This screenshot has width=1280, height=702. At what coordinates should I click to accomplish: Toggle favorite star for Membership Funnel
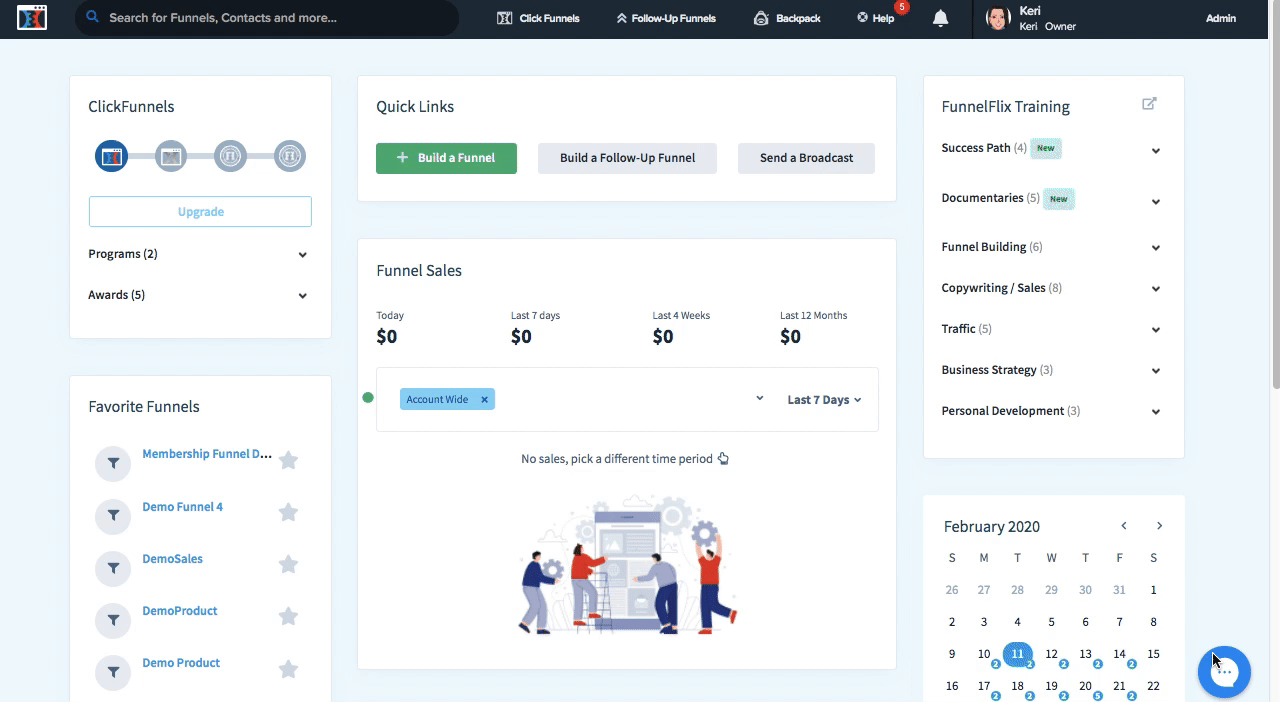pyautogui.click(x=288, y=460)
